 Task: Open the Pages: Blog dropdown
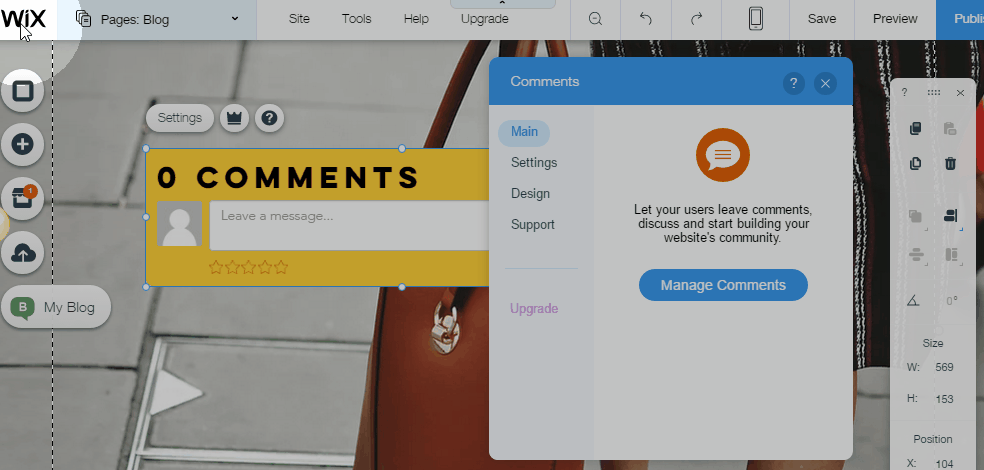[157, 19]
